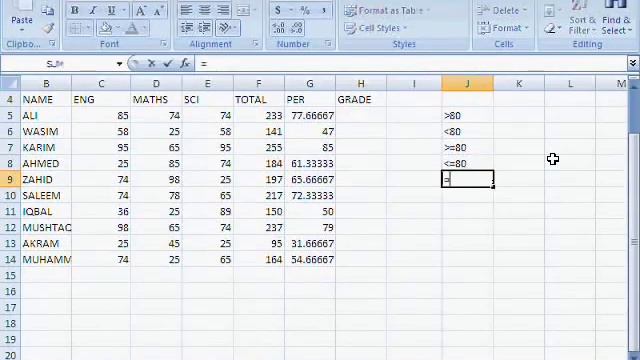The height and width of the screenshot is (360, 640).
Task: Open Cell Styles gallery
Action: [x=376, y=28]
